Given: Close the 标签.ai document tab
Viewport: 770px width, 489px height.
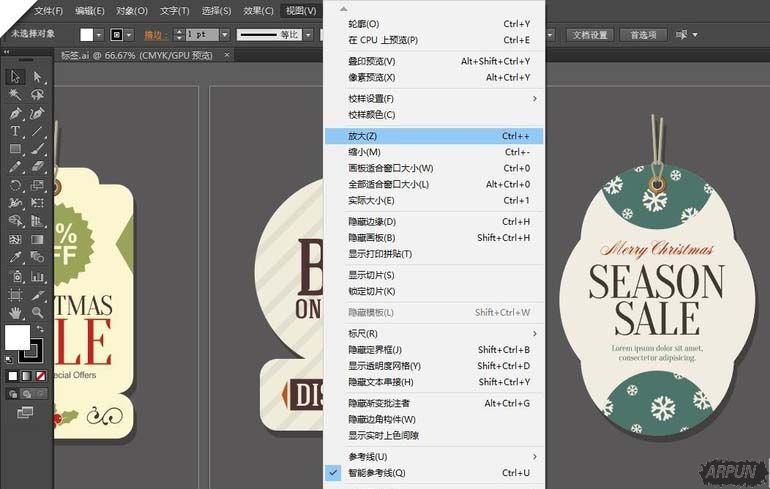Looking at the screenshot, I should 227,55.
